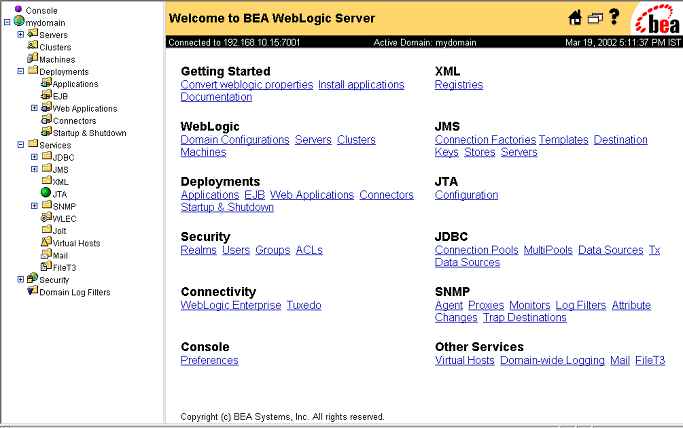683x428 pixels.
Task: Open help question mark icon
Action: pyautogui.click(x=614, y=17)
